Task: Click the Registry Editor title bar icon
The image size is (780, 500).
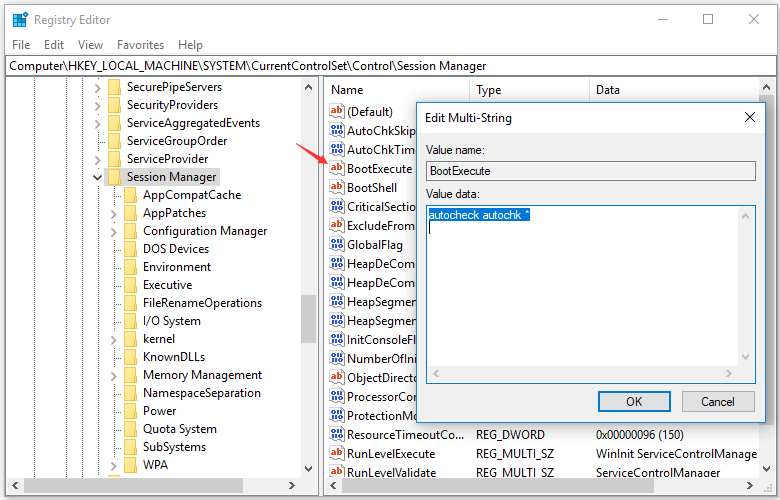Action: pos(19,19)
